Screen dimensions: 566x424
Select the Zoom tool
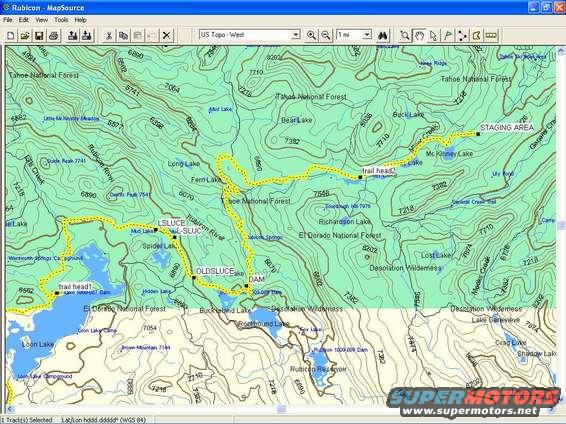[405, 35]
